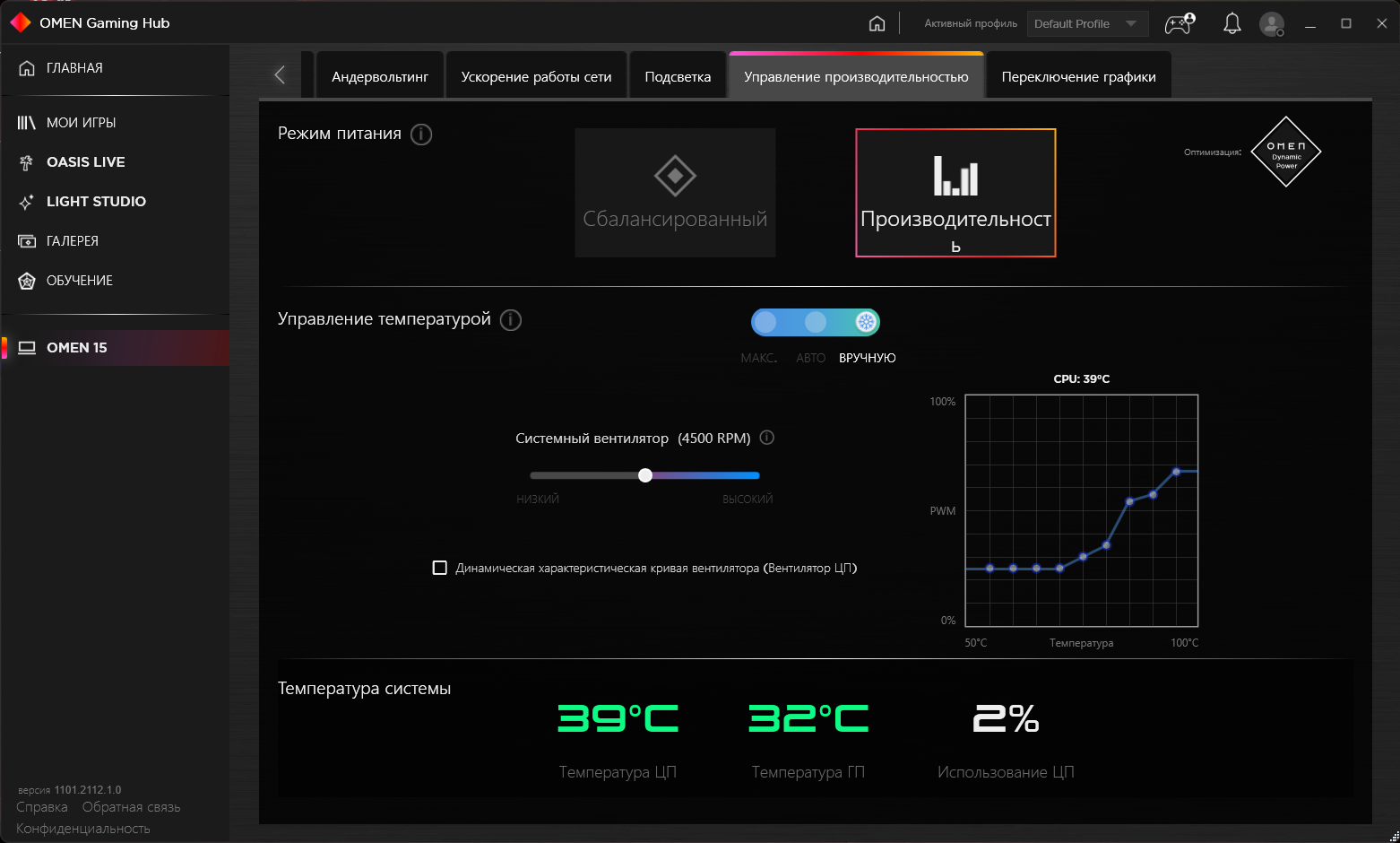Go to home via title bar house icon
The width and height of the screenshot is (1400, 843).
(877, 23)
